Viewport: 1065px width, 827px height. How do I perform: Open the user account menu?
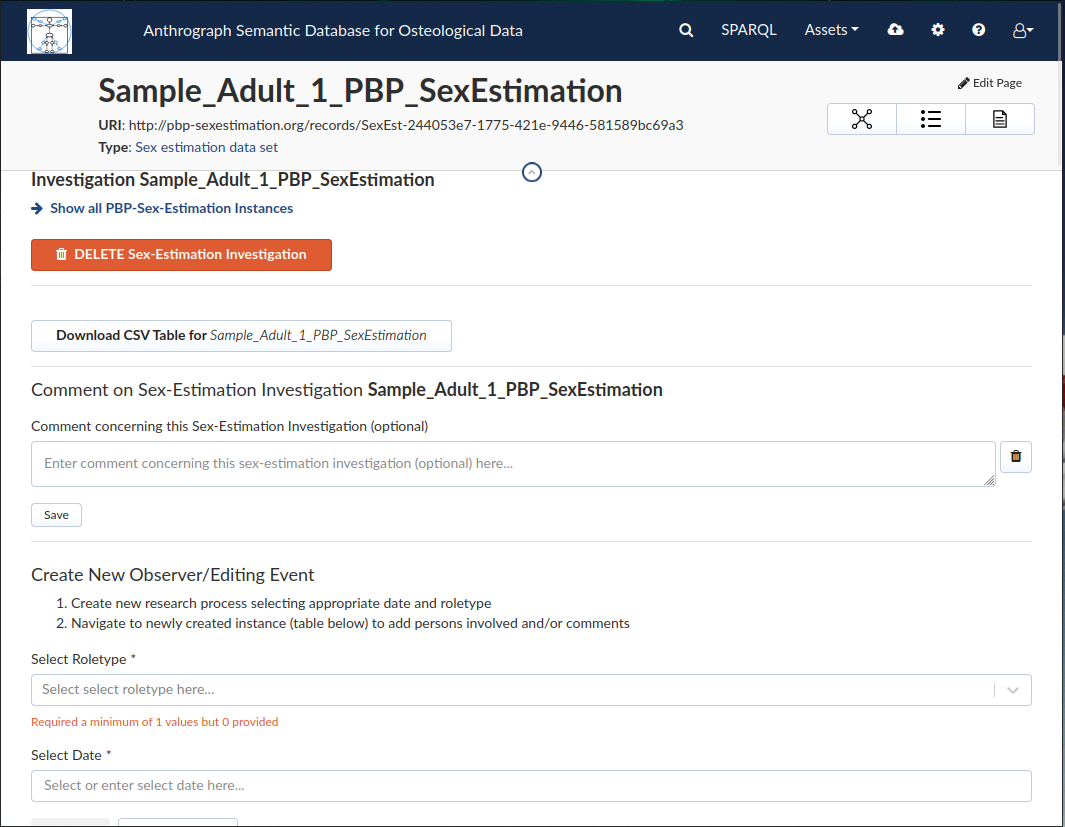pyautogui.click(x=1022, y=31)
